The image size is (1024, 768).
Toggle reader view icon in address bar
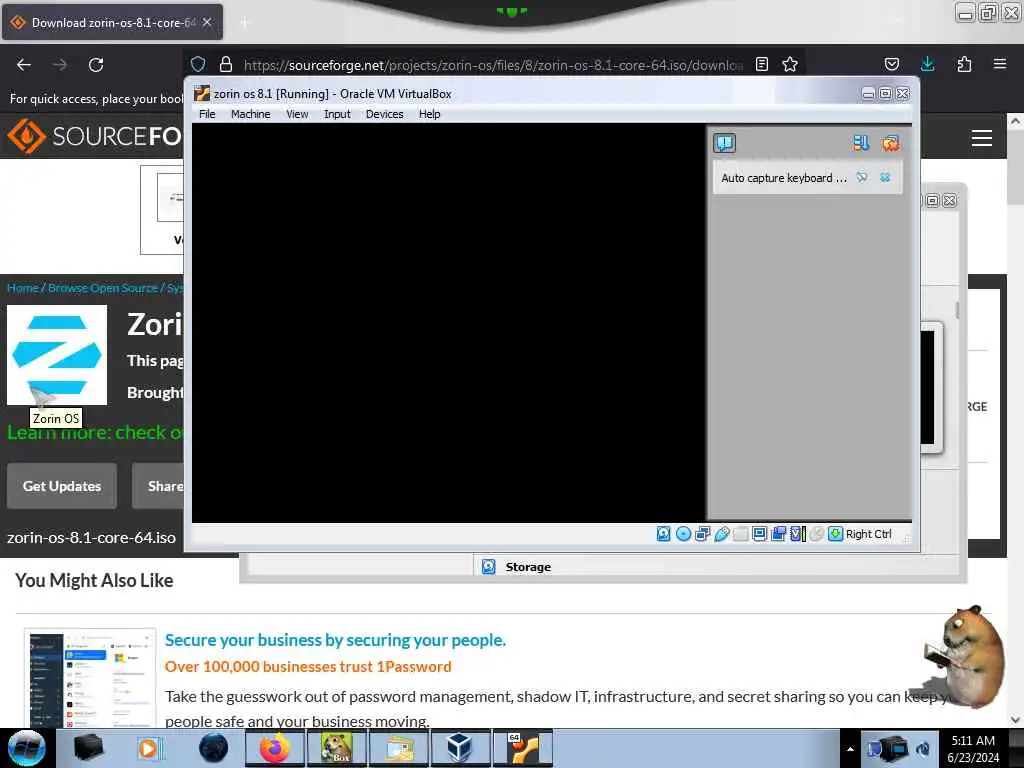(761, 64)
